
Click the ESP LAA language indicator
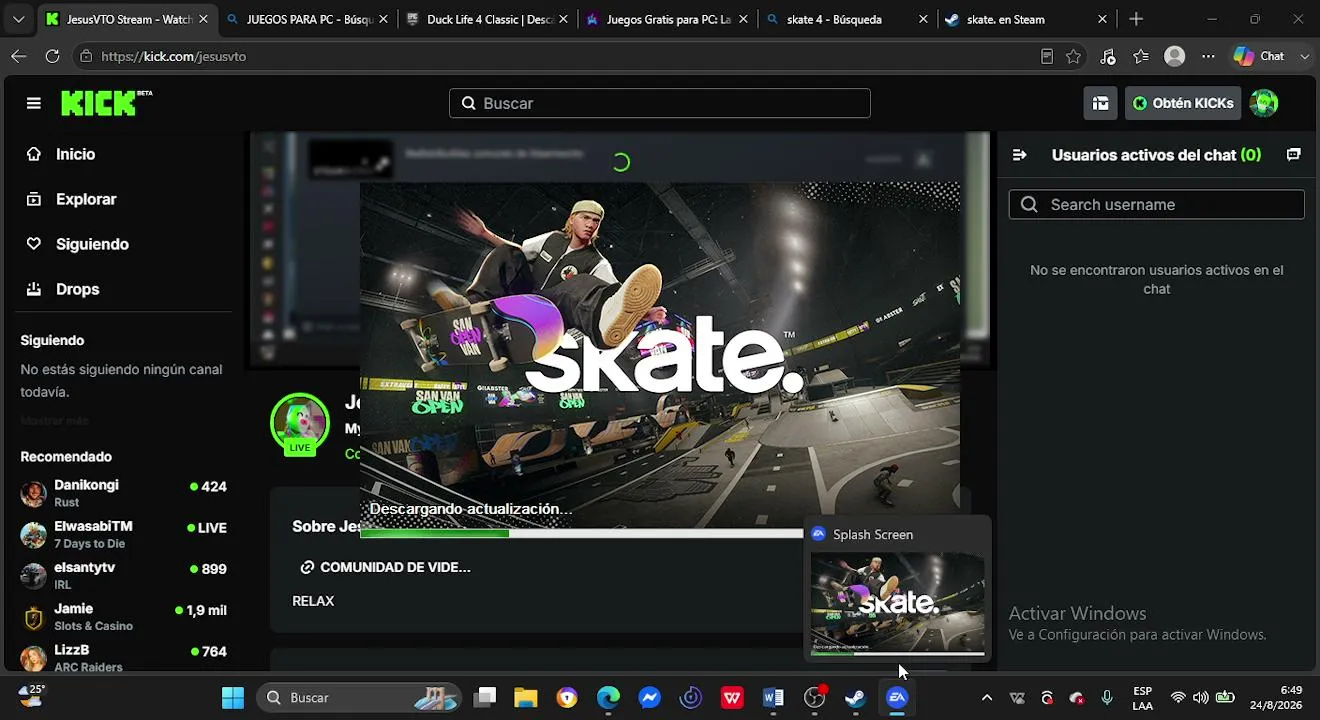(1143, 698)
